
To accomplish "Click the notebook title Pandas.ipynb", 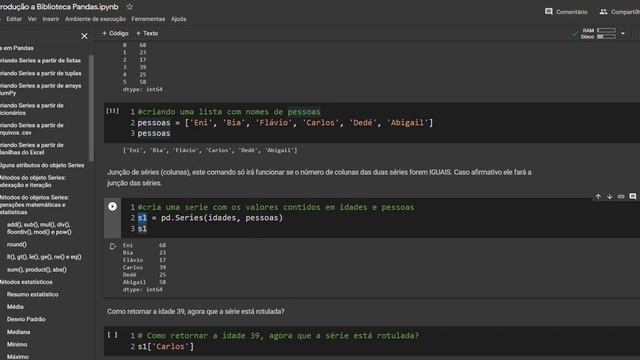I will point(59,7).
